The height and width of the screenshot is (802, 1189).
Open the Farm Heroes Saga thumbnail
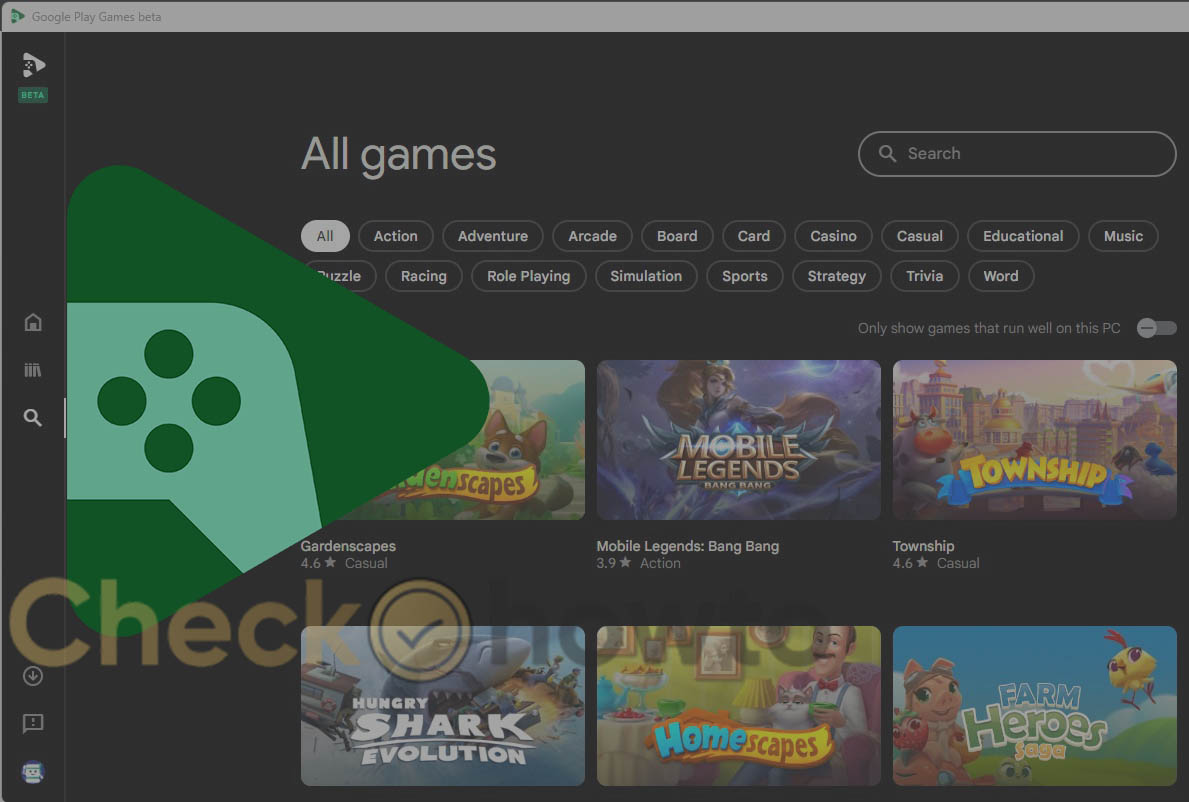[1034, 706]
